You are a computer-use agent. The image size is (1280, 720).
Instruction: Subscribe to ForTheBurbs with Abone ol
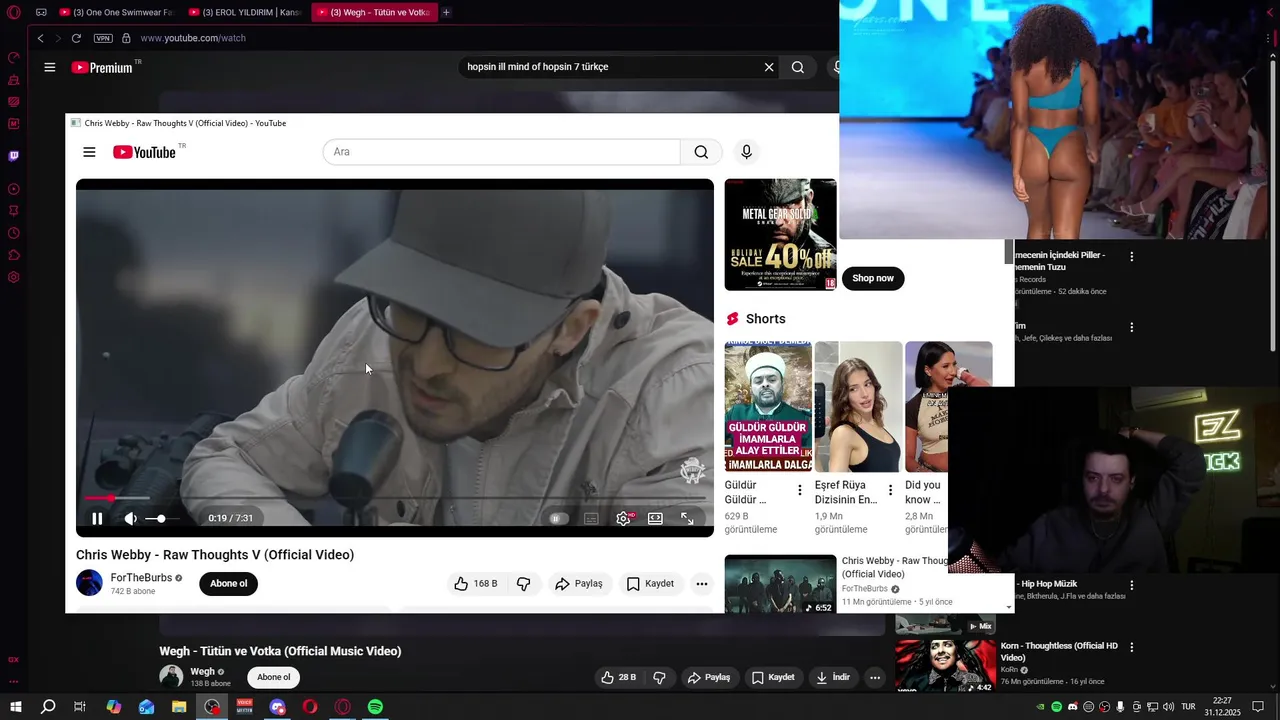(228, 584)
